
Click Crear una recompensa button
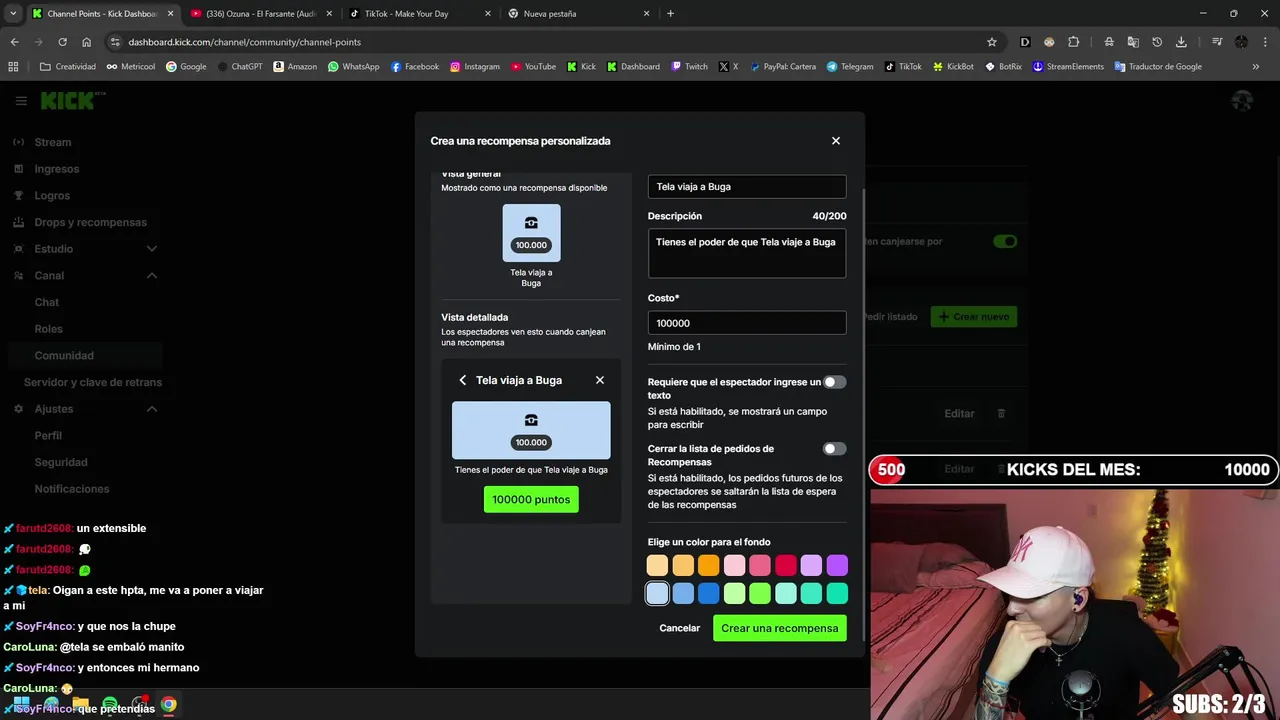pos(780,628)
